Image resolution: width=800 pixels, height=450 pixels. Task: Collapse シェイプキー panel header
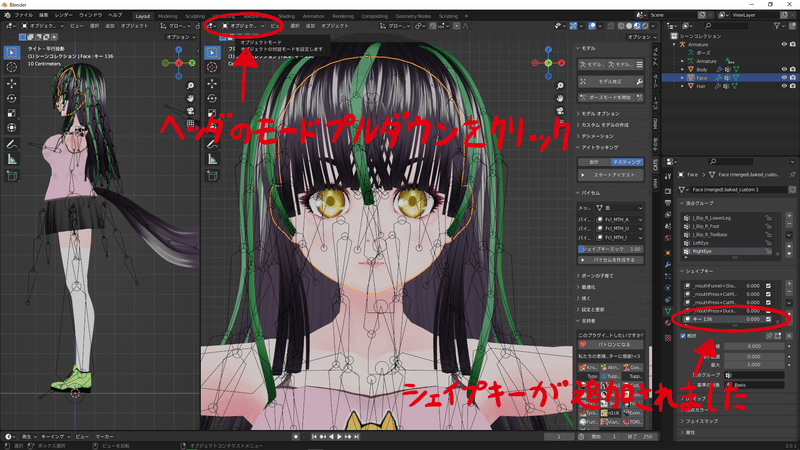click(x=700, y=271)
